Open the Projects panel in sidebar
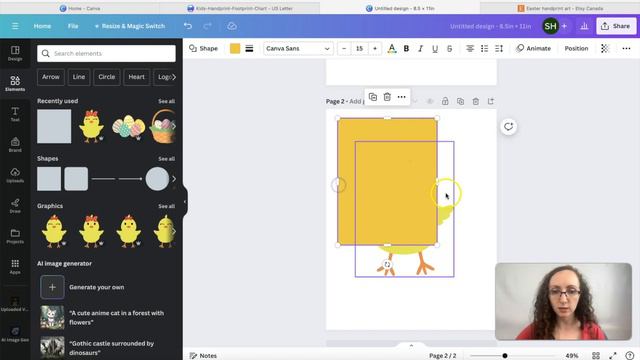 [15, 236]
